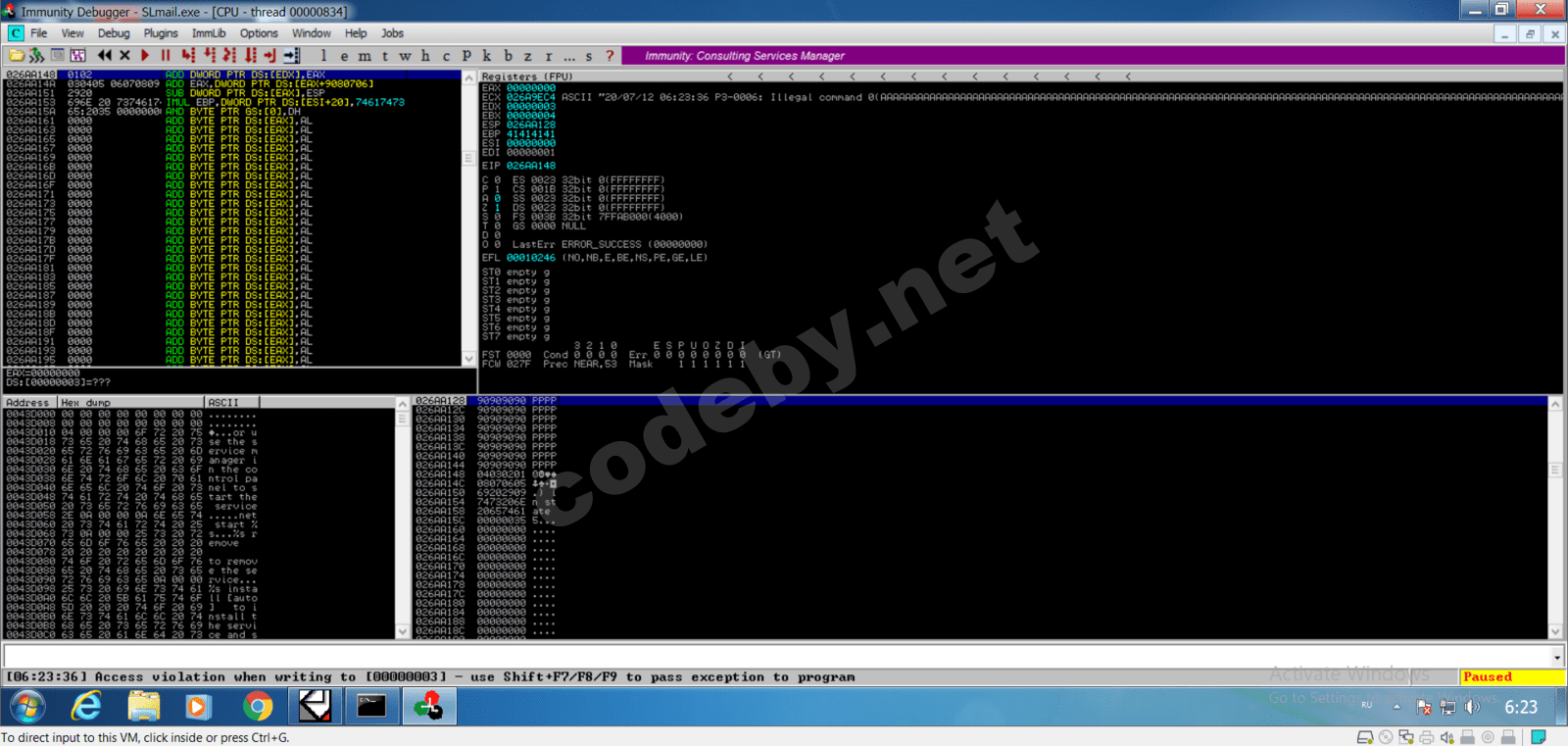The image size is (1568, 746).
Task: Click the Close program X icon
Action: coord(124,56)
